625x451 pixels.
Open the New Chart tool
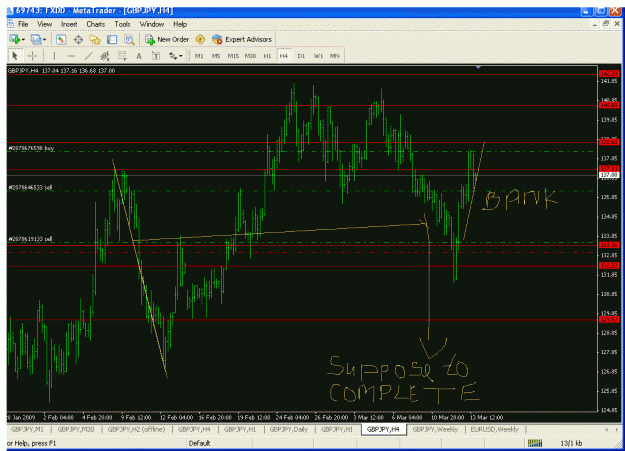[15, 39]
